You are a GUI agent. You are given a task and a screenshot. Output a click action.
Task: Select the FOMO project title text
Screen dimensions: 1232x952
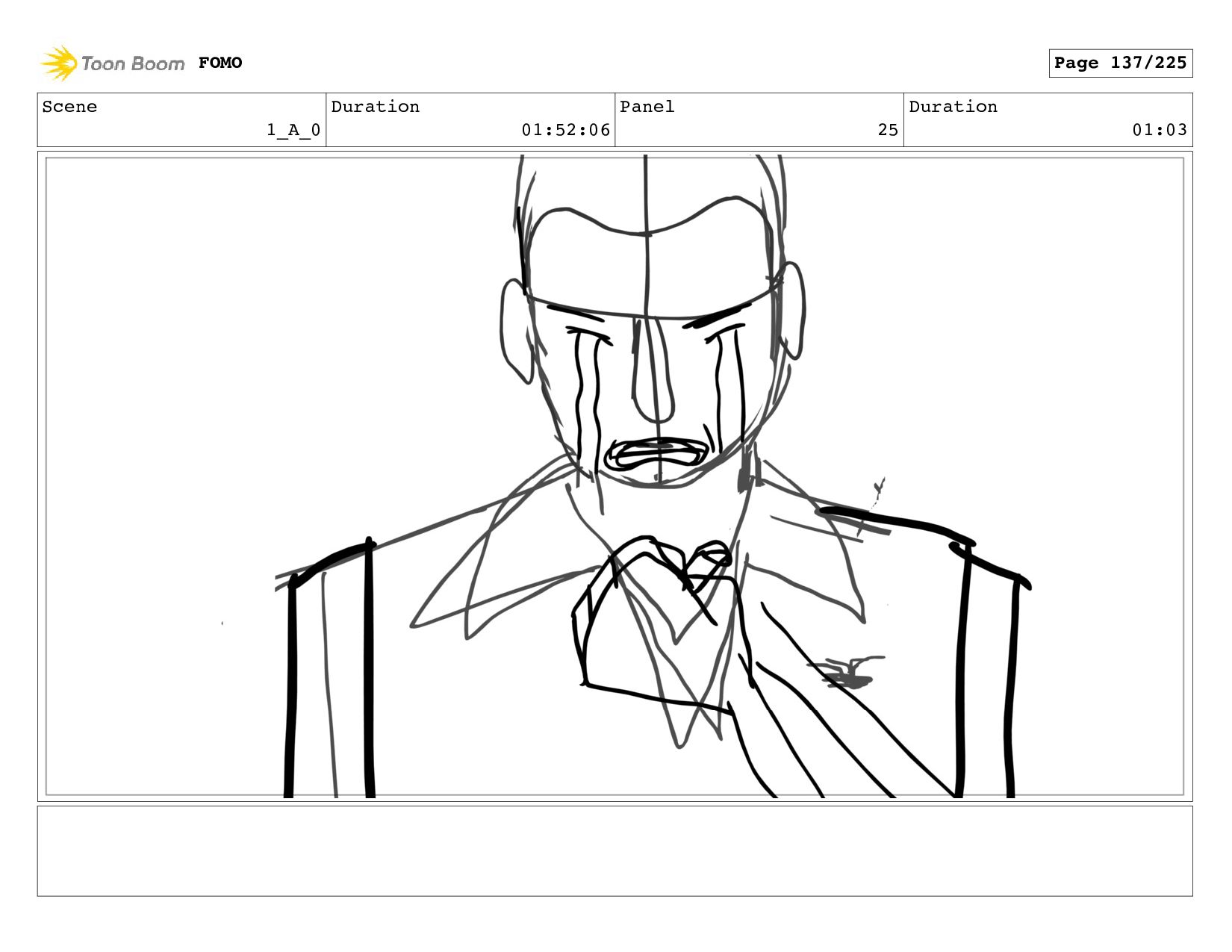point(220,63)
